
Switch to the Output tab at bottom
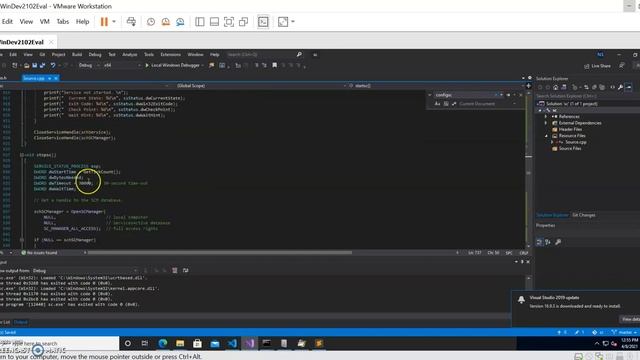pyautogui.click(x=20, y=322)
